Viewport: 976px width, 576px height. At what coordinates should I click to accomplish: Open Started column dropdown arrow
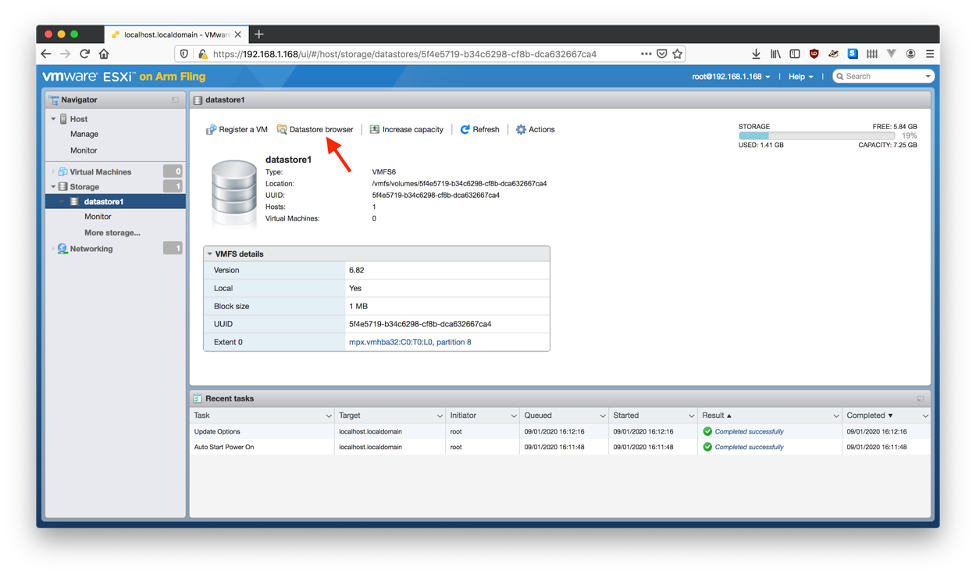[x=692, y=416]
